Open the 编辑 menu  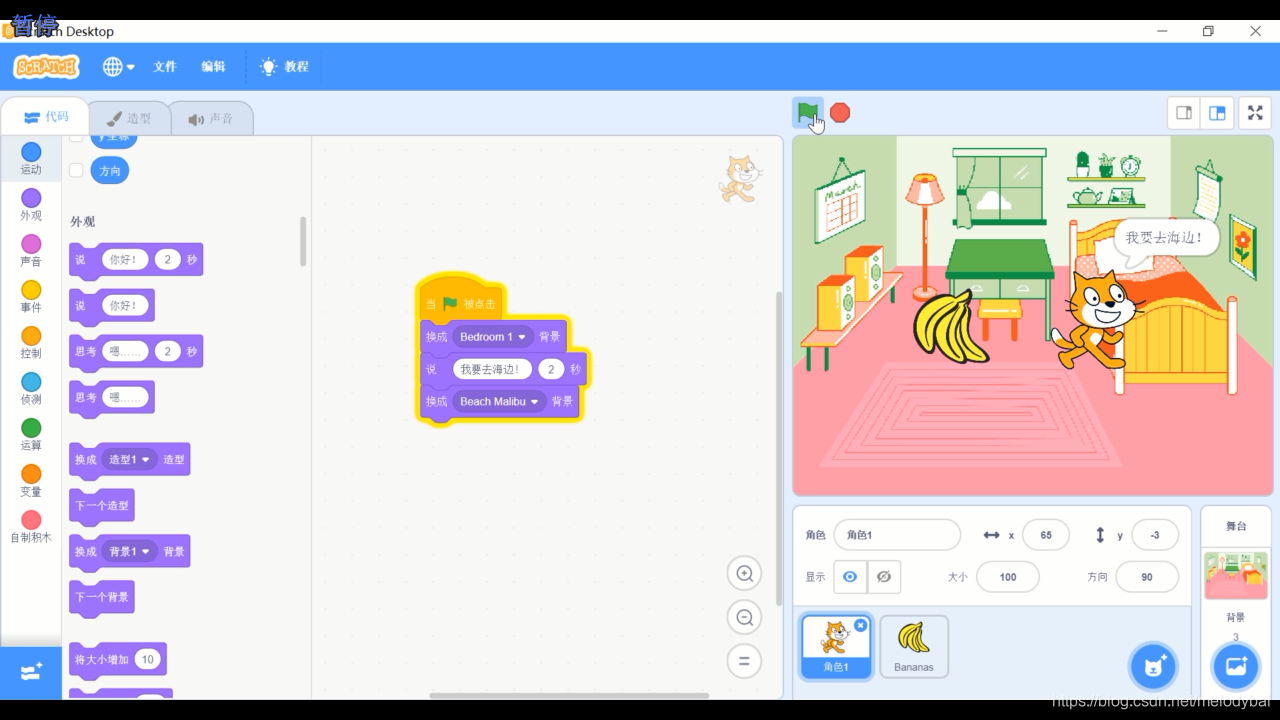point(213,67)
